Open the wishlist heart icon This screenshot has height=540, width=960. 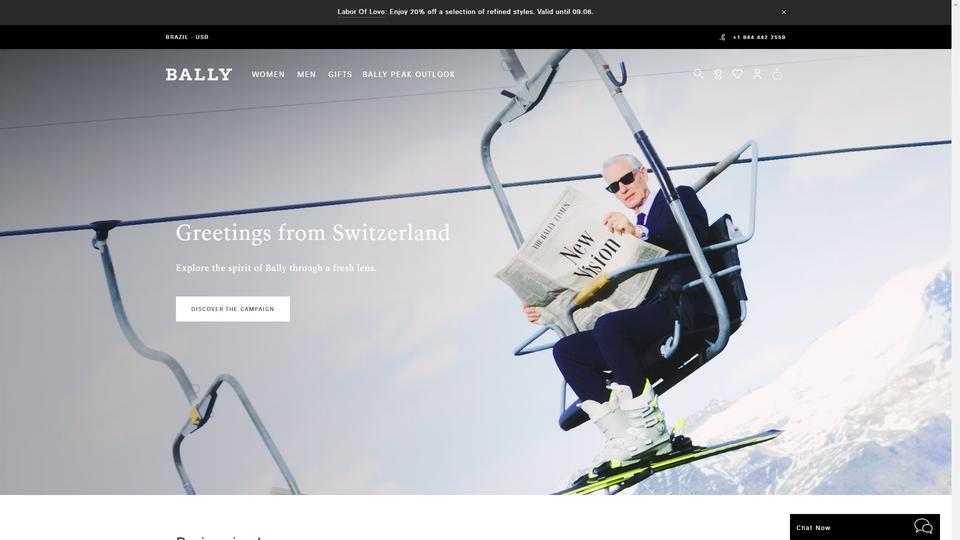pyautogui.click(x=738, y=74)
